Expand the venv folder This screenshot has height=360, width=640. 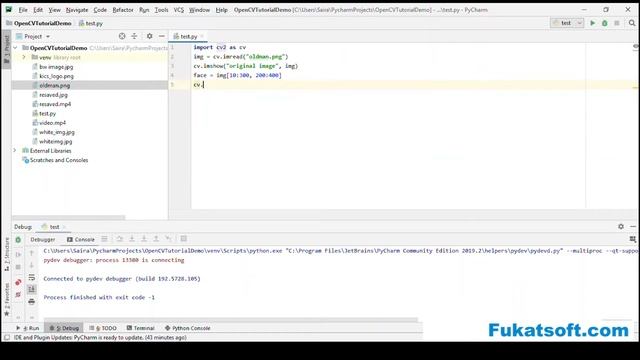(24, 57)
